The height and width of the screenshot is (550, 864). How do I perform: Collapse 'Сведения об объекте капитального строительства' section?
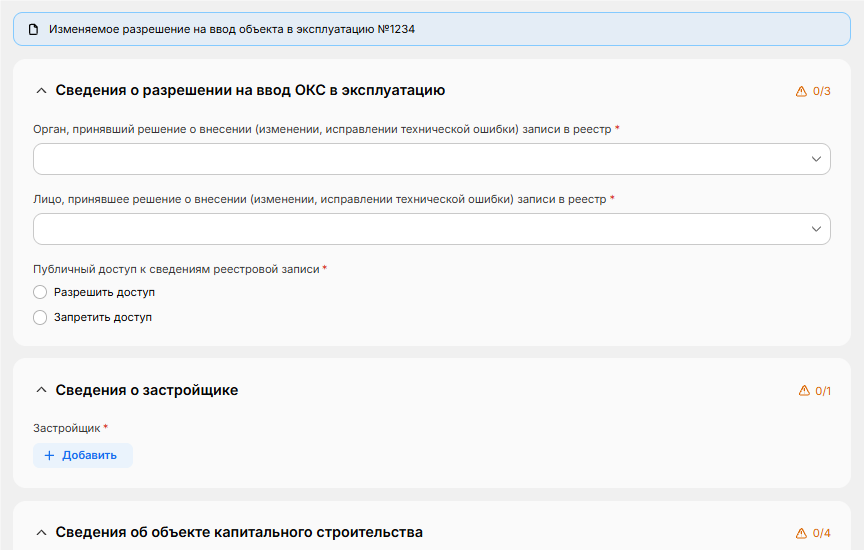41,532
